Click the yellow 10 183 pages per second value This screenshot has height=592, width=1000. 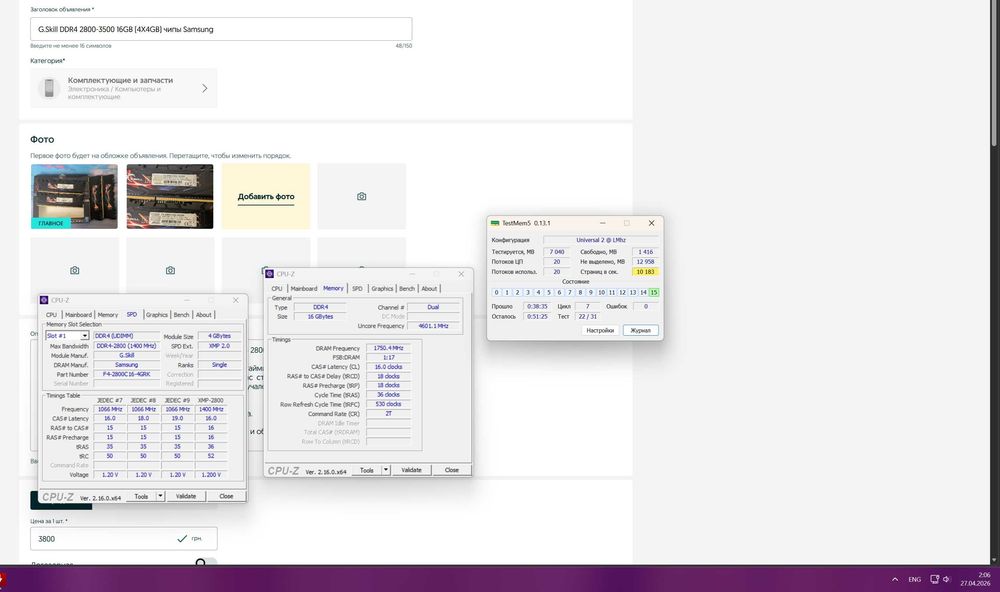(x=645, y=272)
